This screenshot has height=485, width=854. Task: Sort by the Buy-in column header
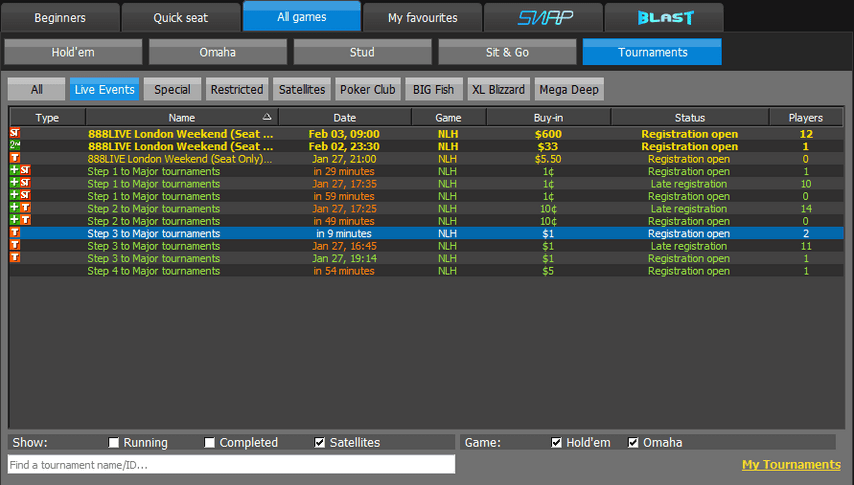[548, 117]
